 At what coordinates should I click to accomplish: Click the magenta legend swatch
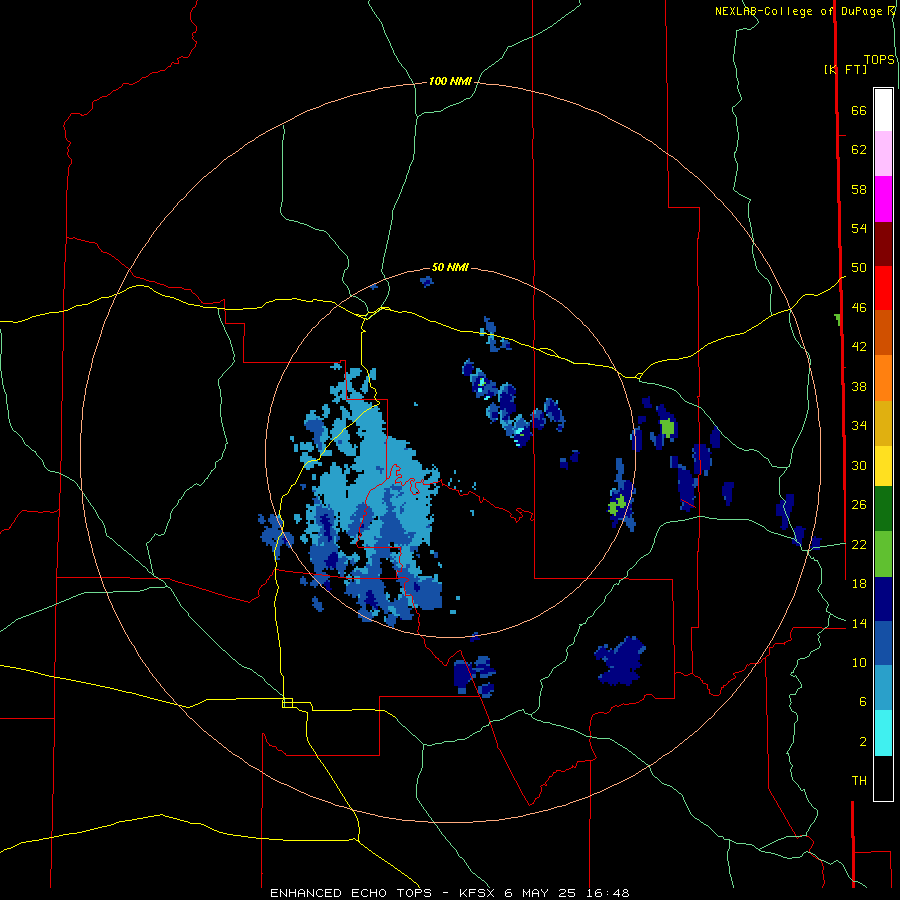tap(883, 199)
